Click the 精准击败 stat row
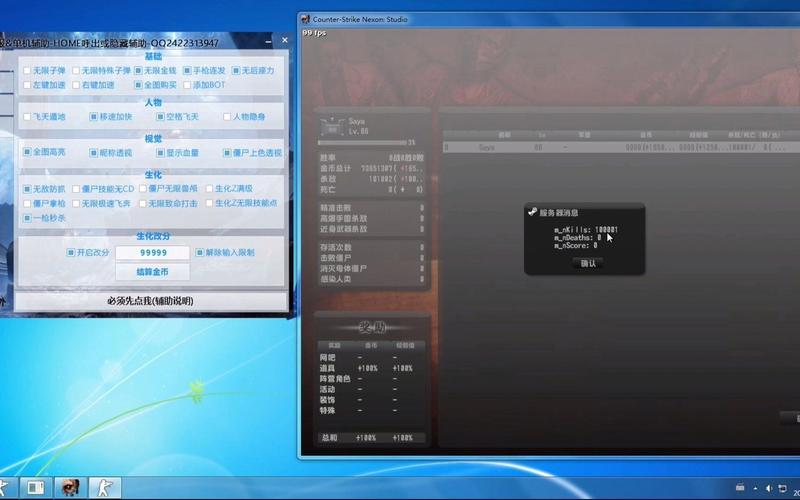The image size is (800, 500). (372, 208)
